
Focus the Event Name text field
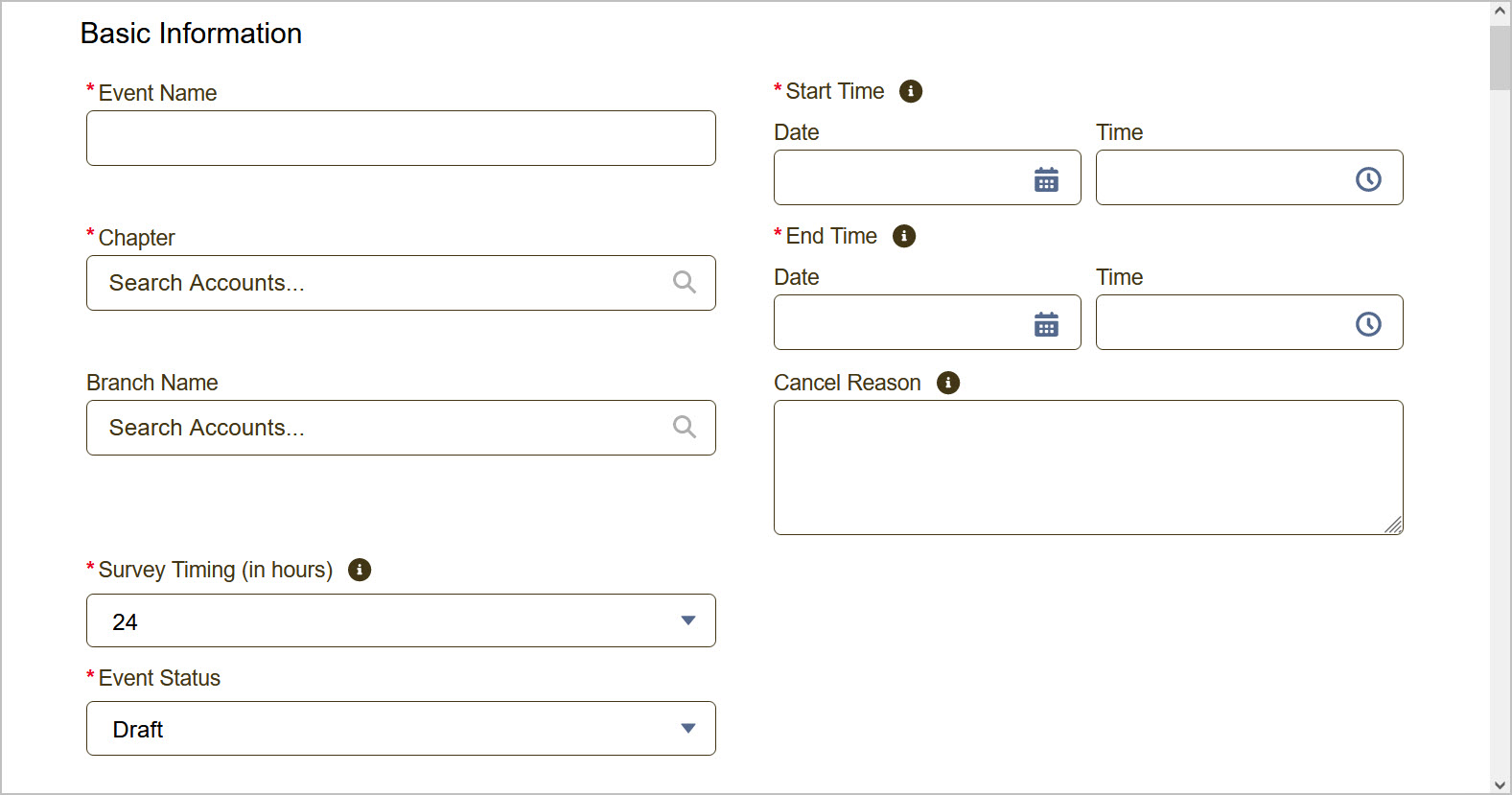pyautogui.click(x=401, y=138)
